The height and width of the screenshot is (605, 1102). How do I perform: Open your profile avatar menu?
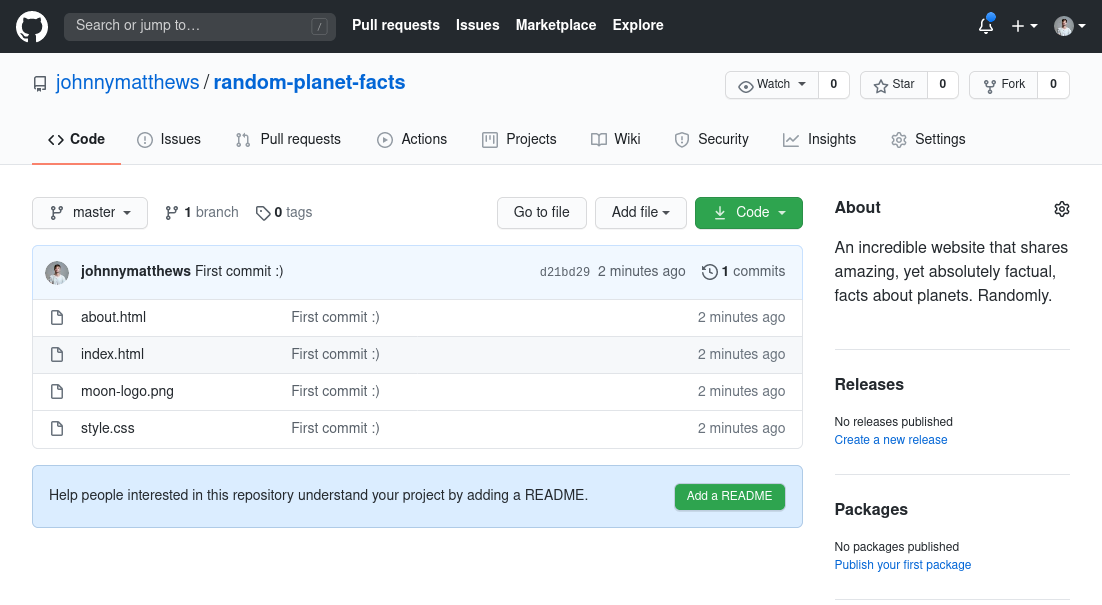[x=1062, y=25]
